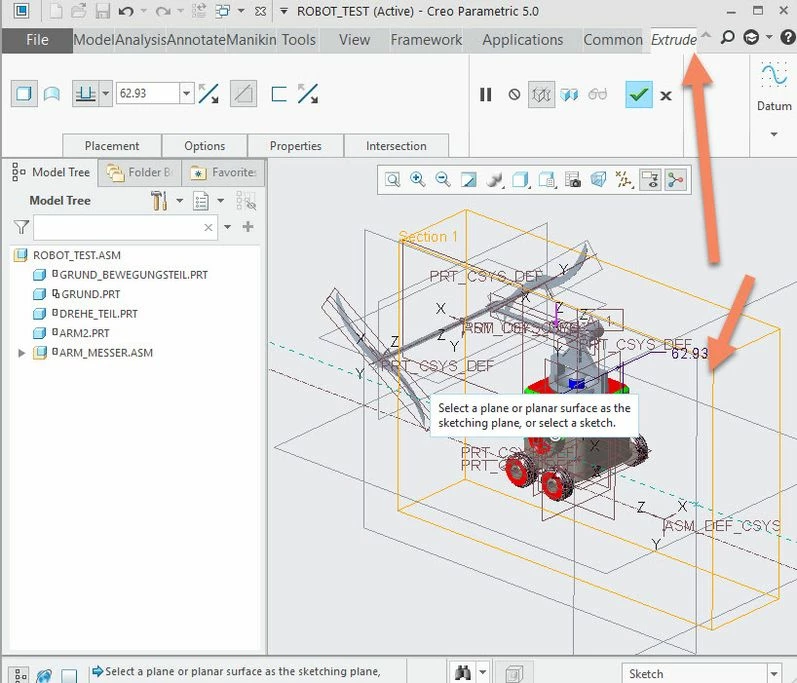Select the unattached preview mode icon
797x683 pixels.
[x=541, y=95]
